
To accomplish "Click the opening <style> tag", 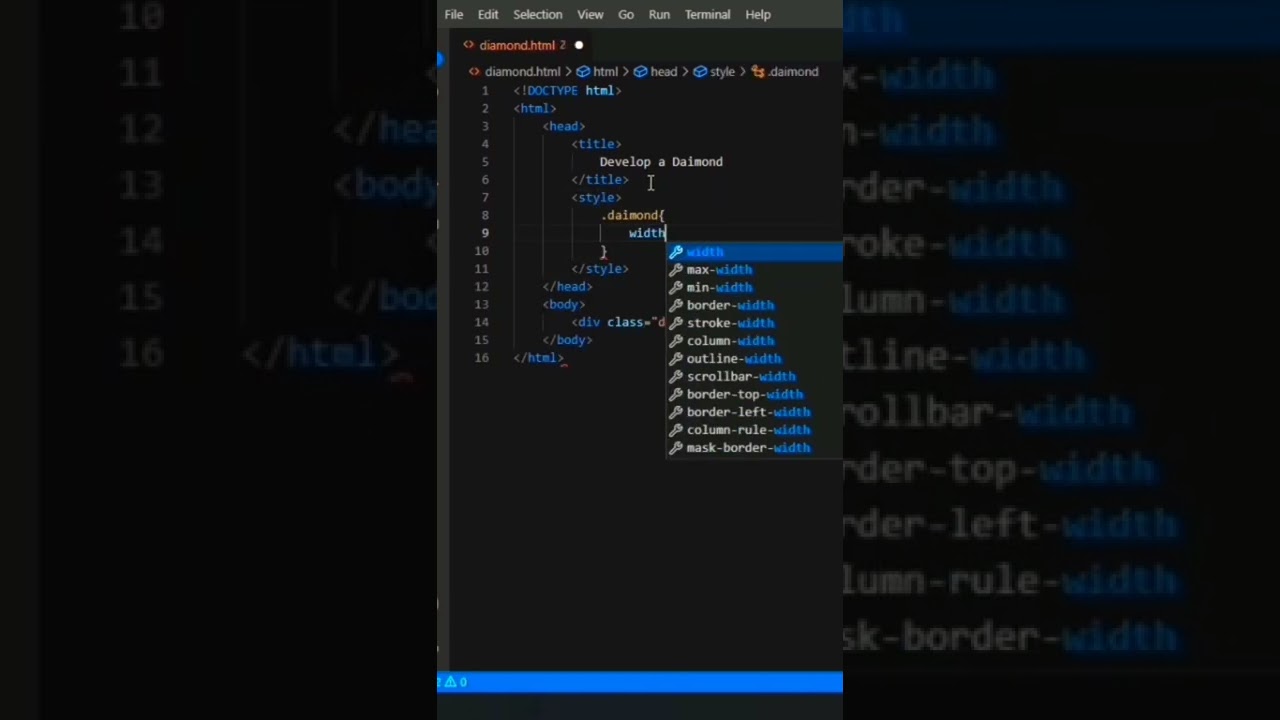I will coord(596,198).
